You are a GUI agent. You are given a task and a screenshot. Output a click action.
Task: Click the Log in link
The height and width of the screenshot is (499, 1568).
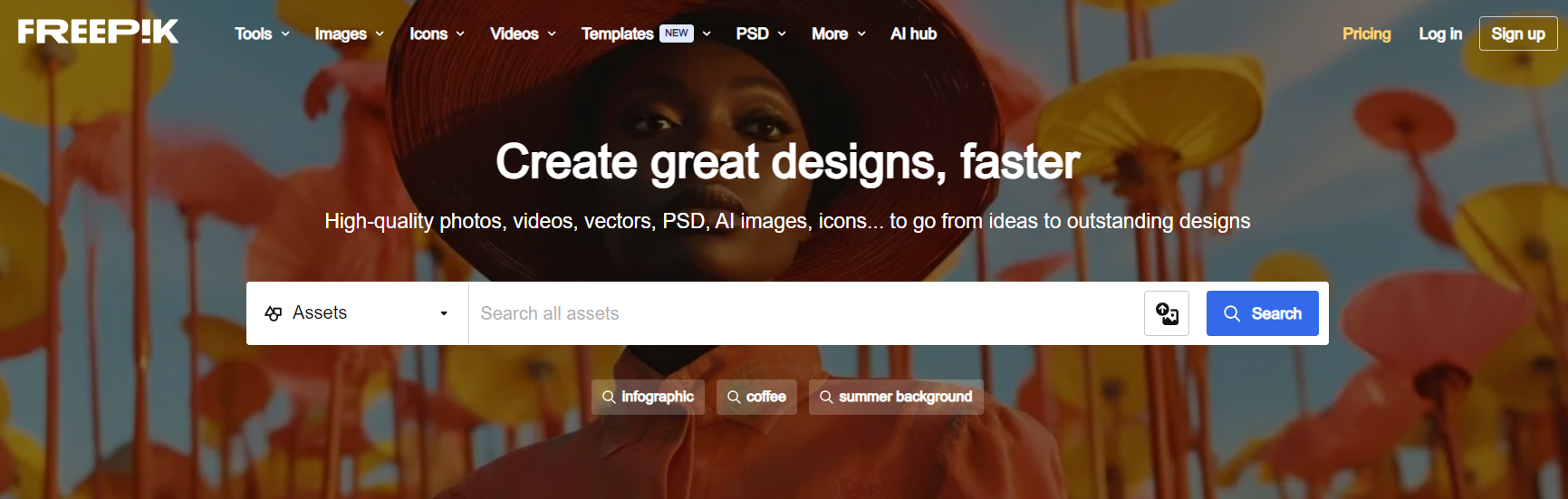[x=1439, y=34]
